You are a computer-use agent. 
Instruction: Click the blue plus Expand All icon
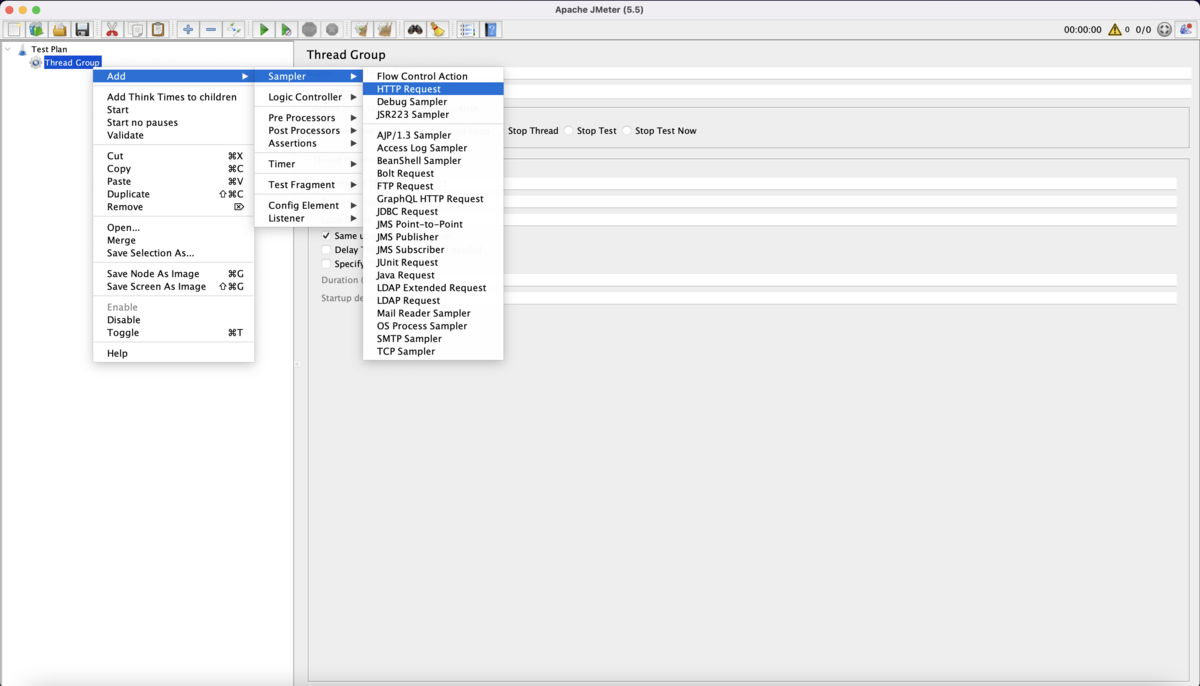coord(188,30)
